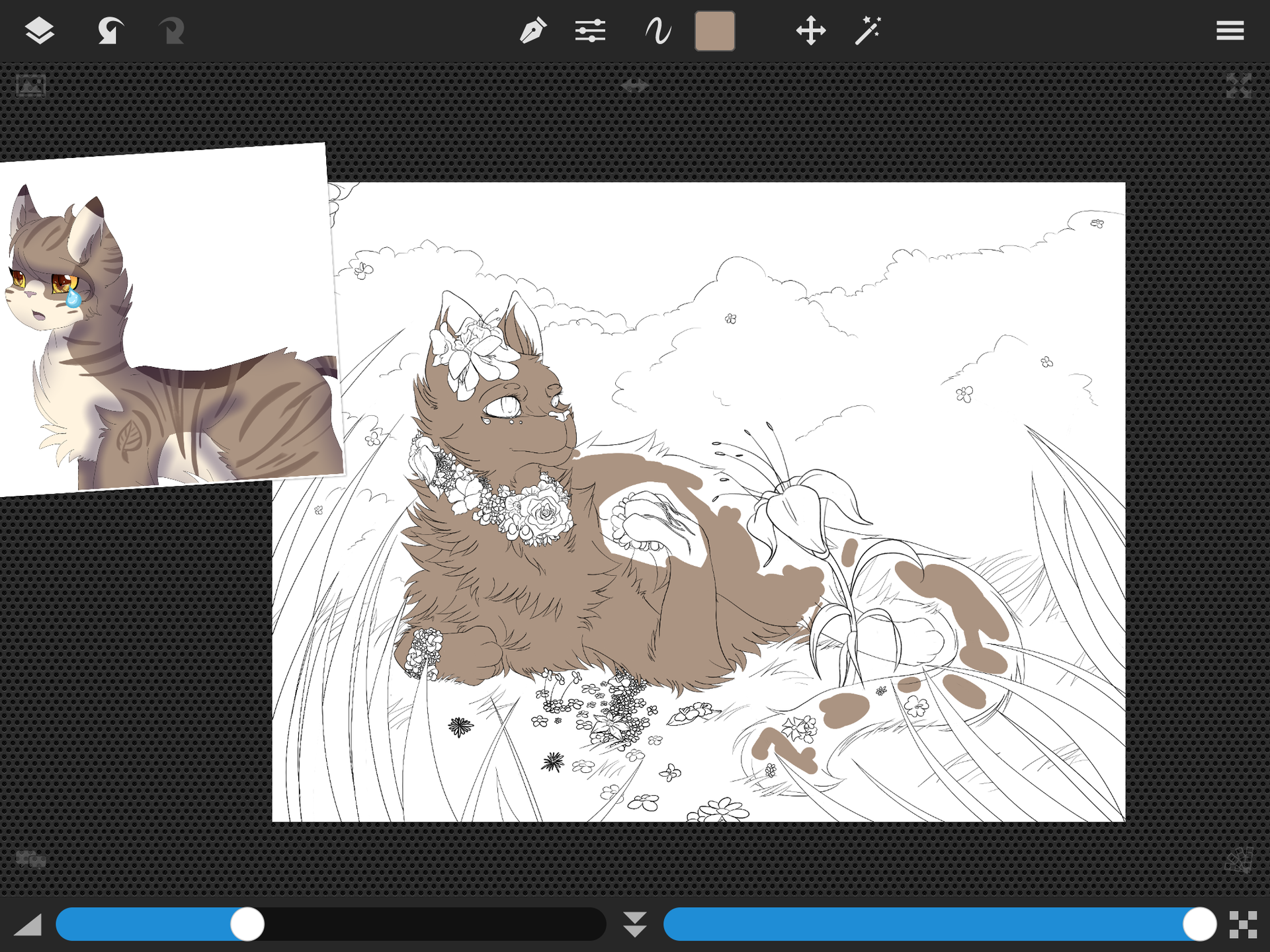This screenshot has width=1270, height=952.
Task: Toggle the reference image icon at the canvas top left
Action: (30, 86)
